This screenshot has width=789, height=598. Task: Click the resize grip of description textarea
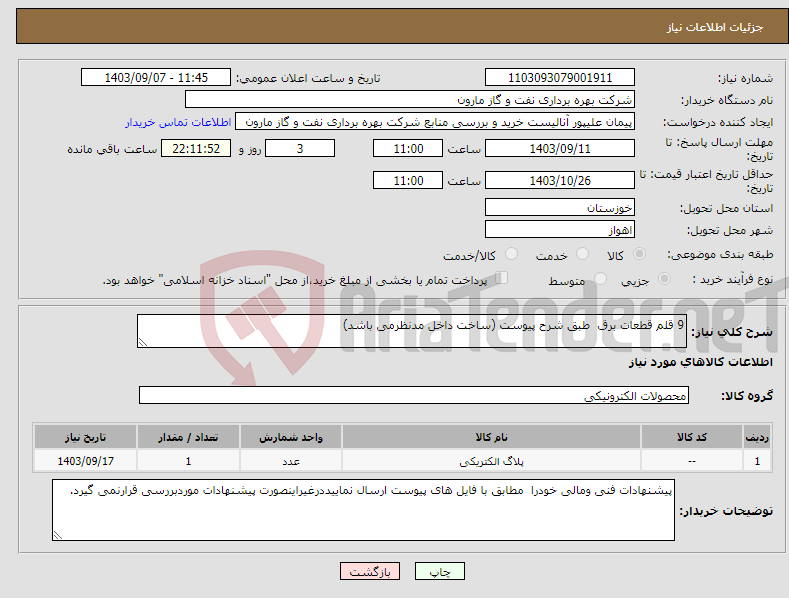(x=143, y=342)
